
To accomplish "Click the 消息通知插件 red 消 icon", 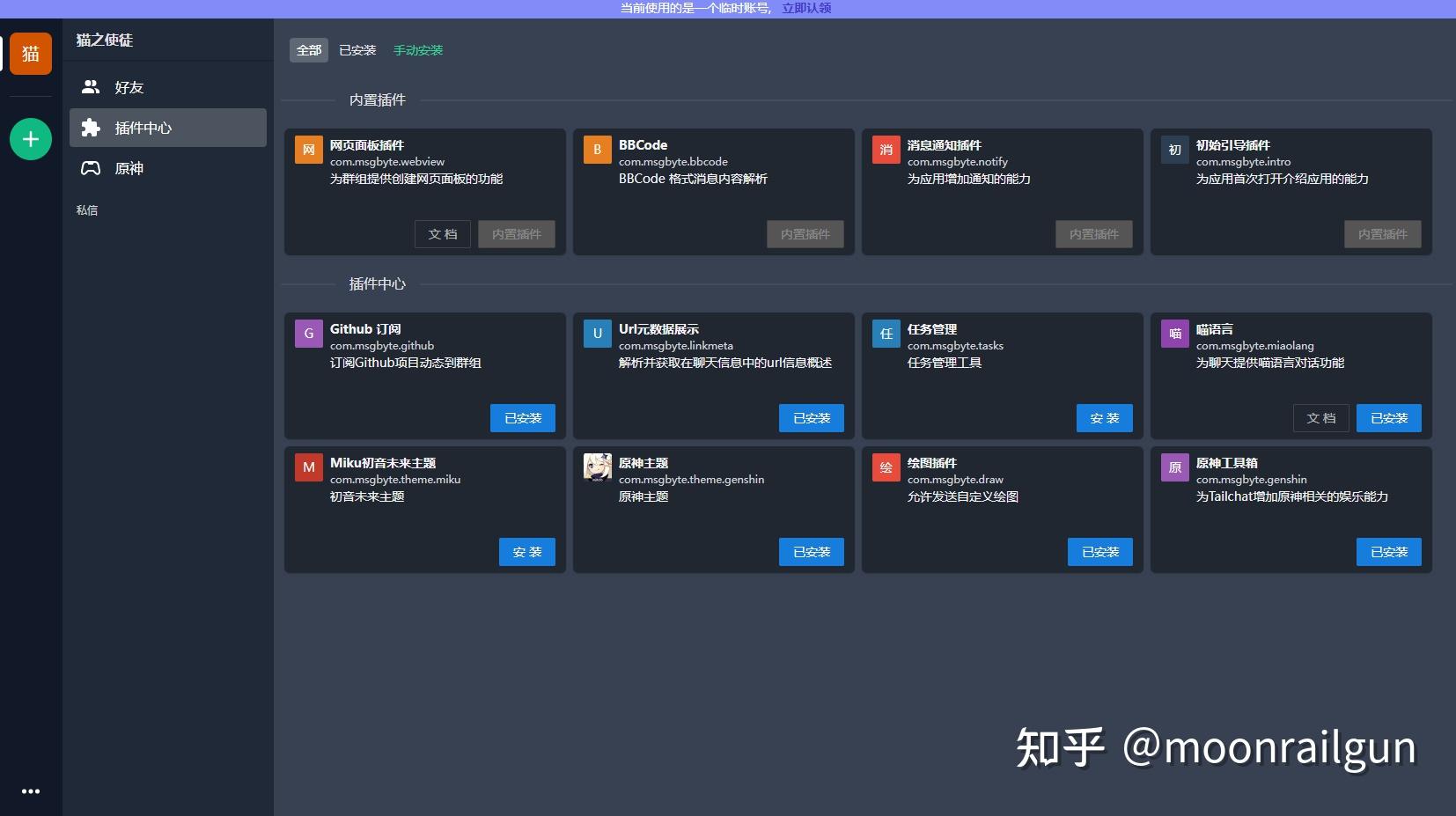I will (x=886, y=150).
